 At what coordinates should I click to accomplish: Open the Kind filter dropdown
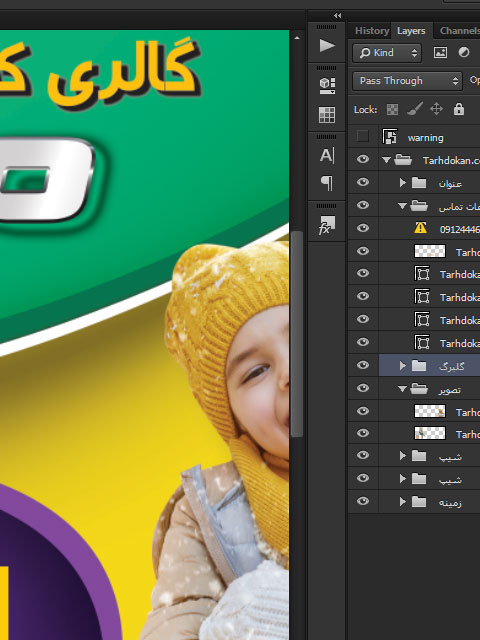(x=387, y=53)
